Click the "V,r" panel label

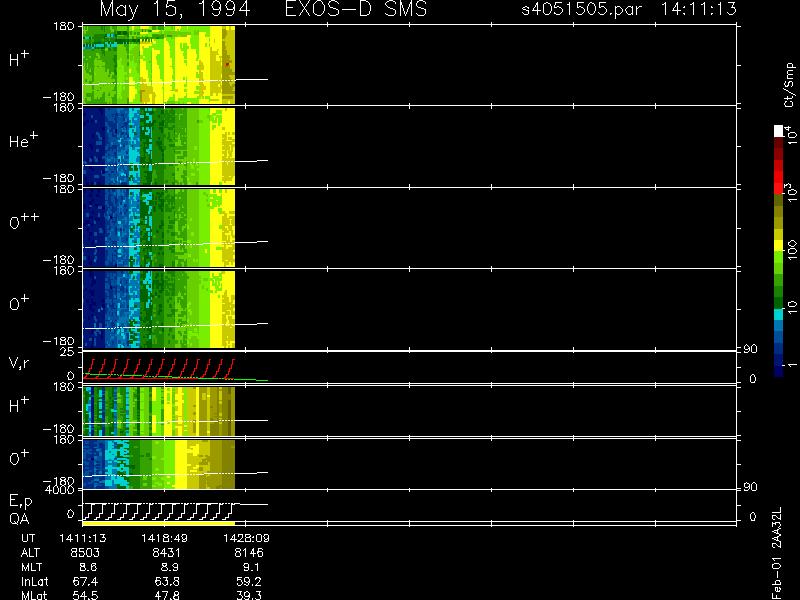click(x=19, y=363)
